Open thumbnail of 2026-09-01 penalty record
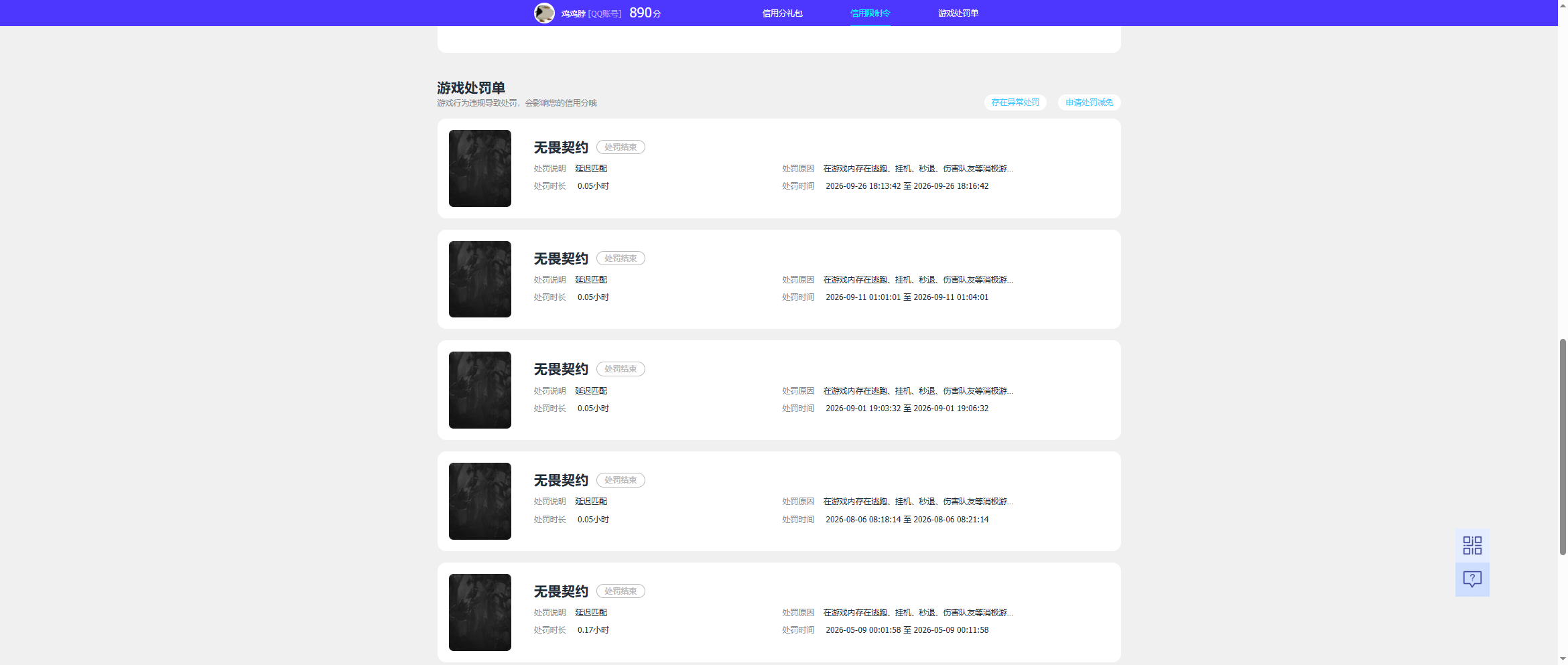 pyautogui.click(x=480, y=390)
